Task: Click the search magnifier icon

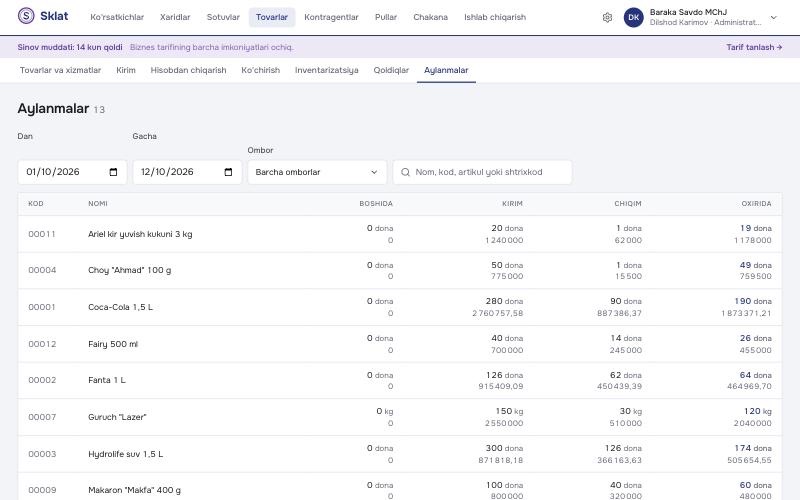Action: coord(405,172)
